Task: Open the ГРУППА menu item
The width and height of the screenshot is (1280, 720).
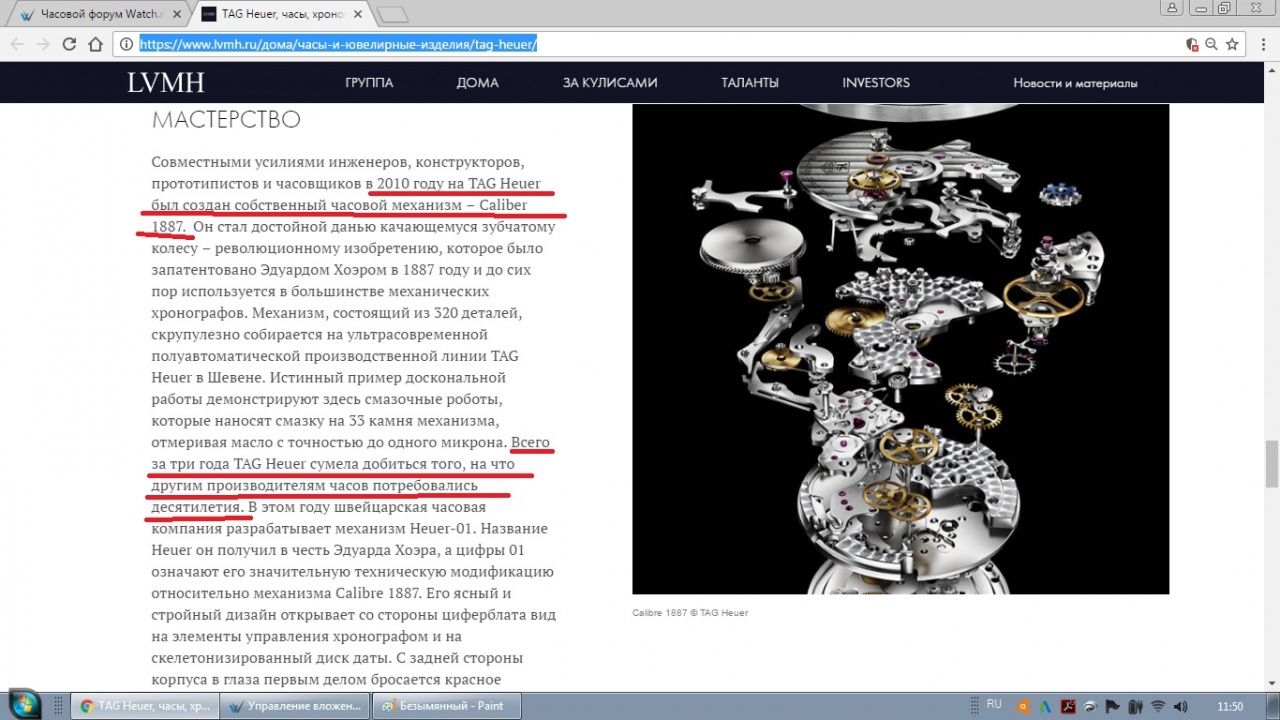Action: pyautogui.click(x=369, y=83)
